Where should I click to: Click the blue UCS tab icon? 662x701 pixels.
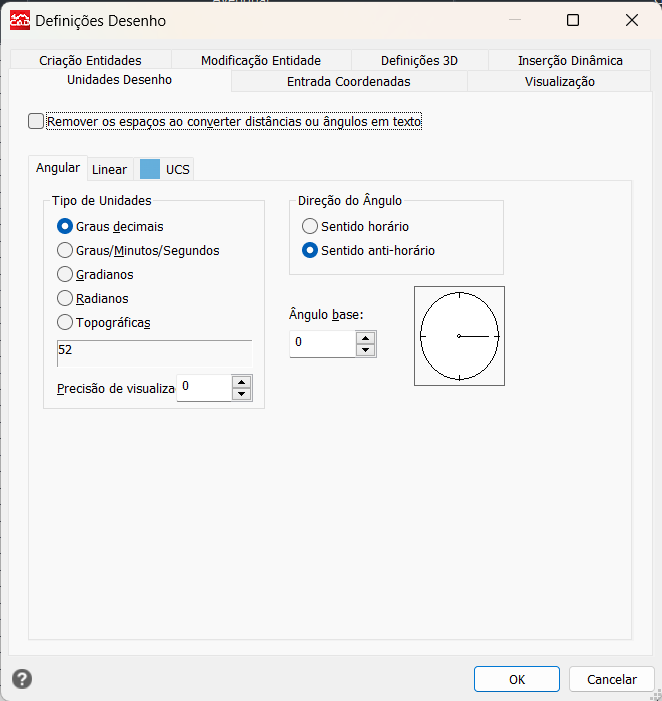pos(150,169)
